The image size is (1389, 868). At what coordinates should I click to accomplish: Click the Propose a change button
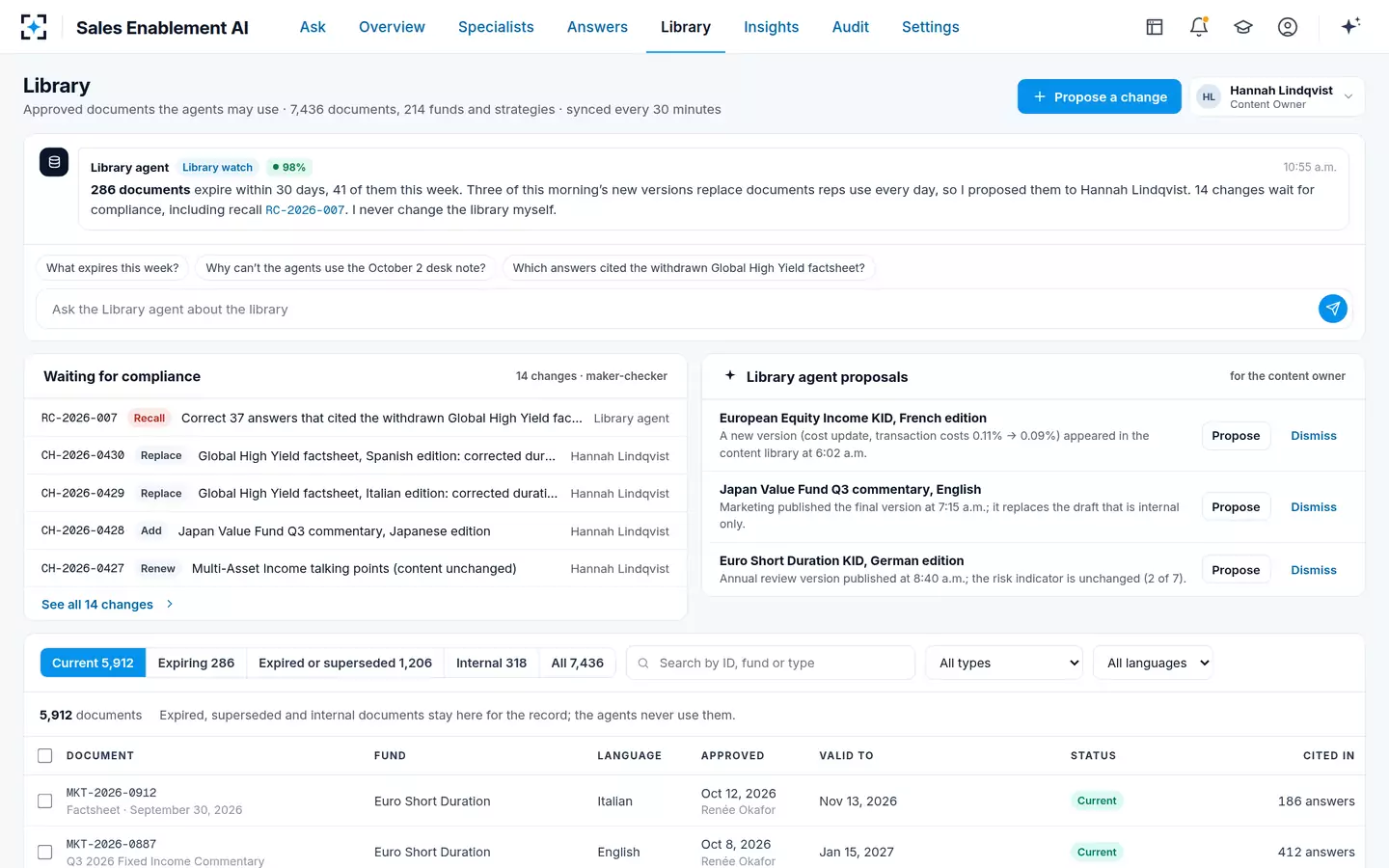tap(1100, 96)
